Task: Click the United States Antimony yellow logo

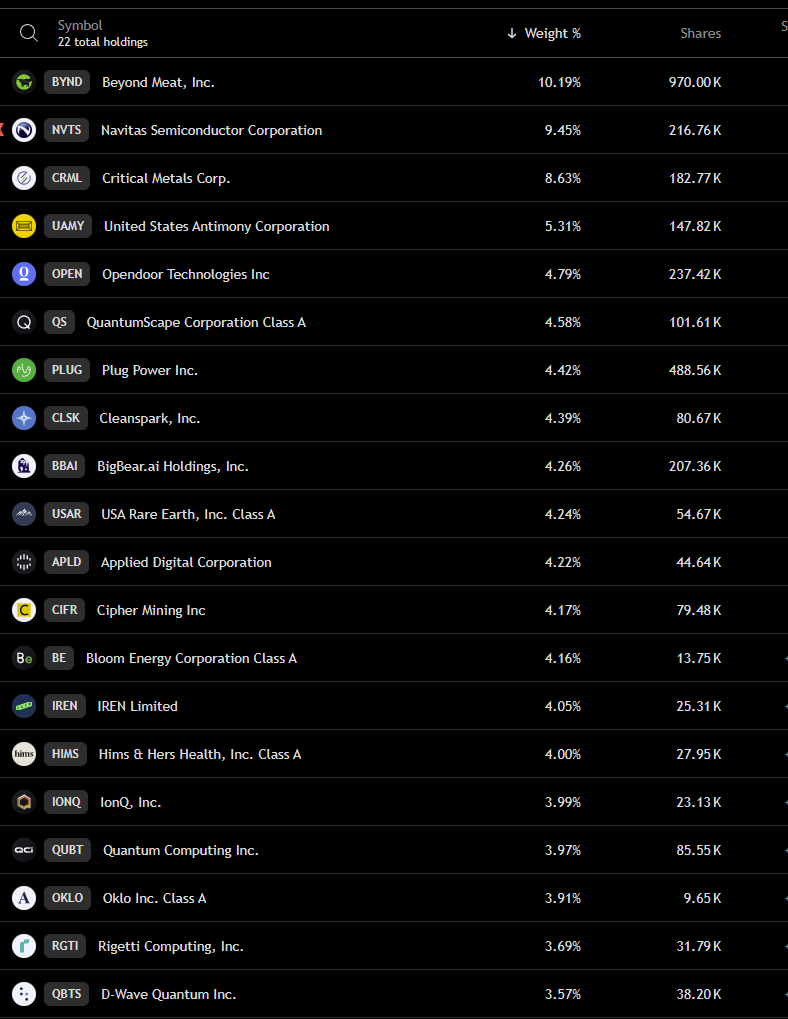Action: (x=24, y=226)
